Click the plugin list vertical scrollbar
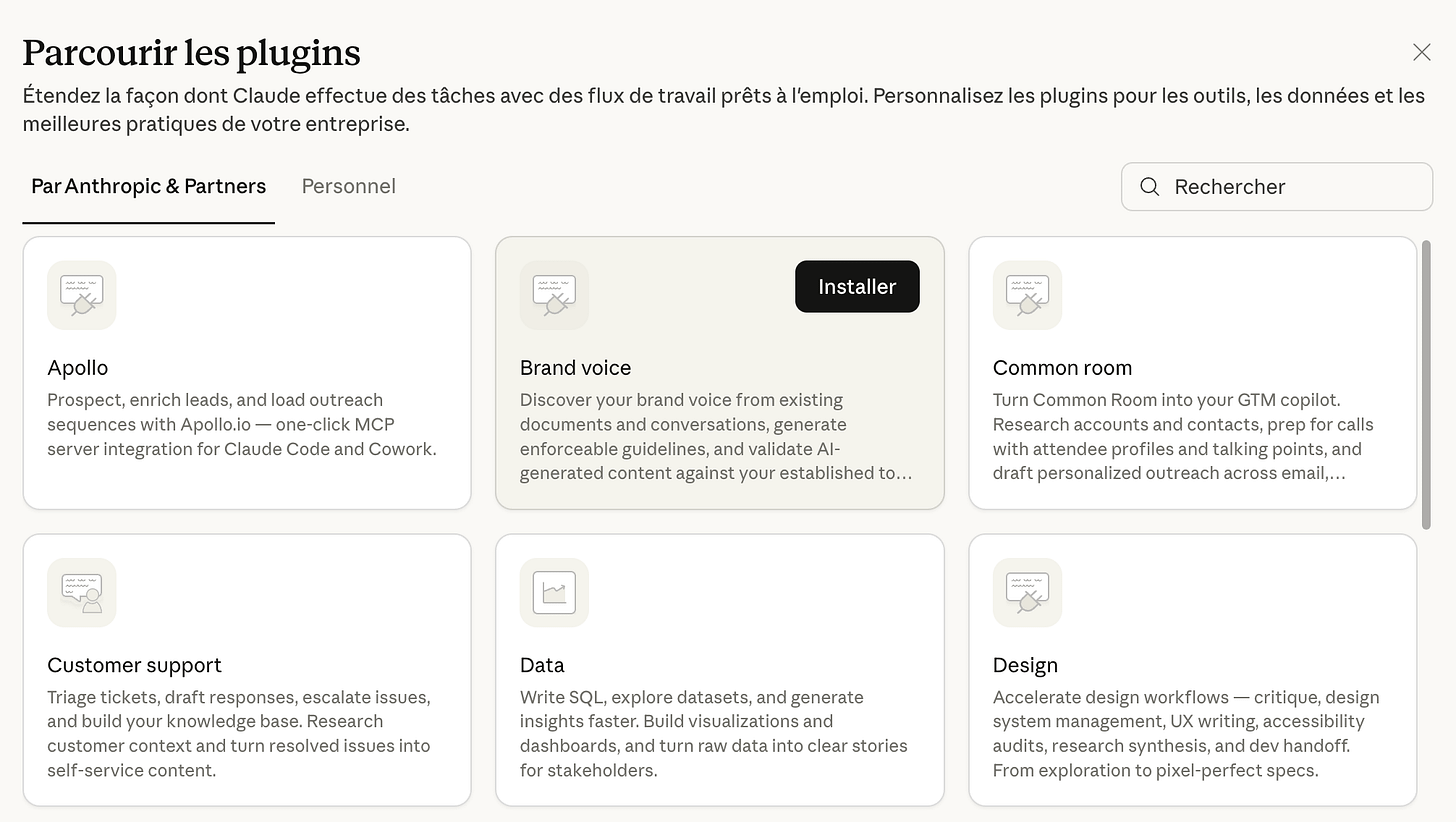The height and width of the screenshot is (822, 1456). [x=1426, y=385]
